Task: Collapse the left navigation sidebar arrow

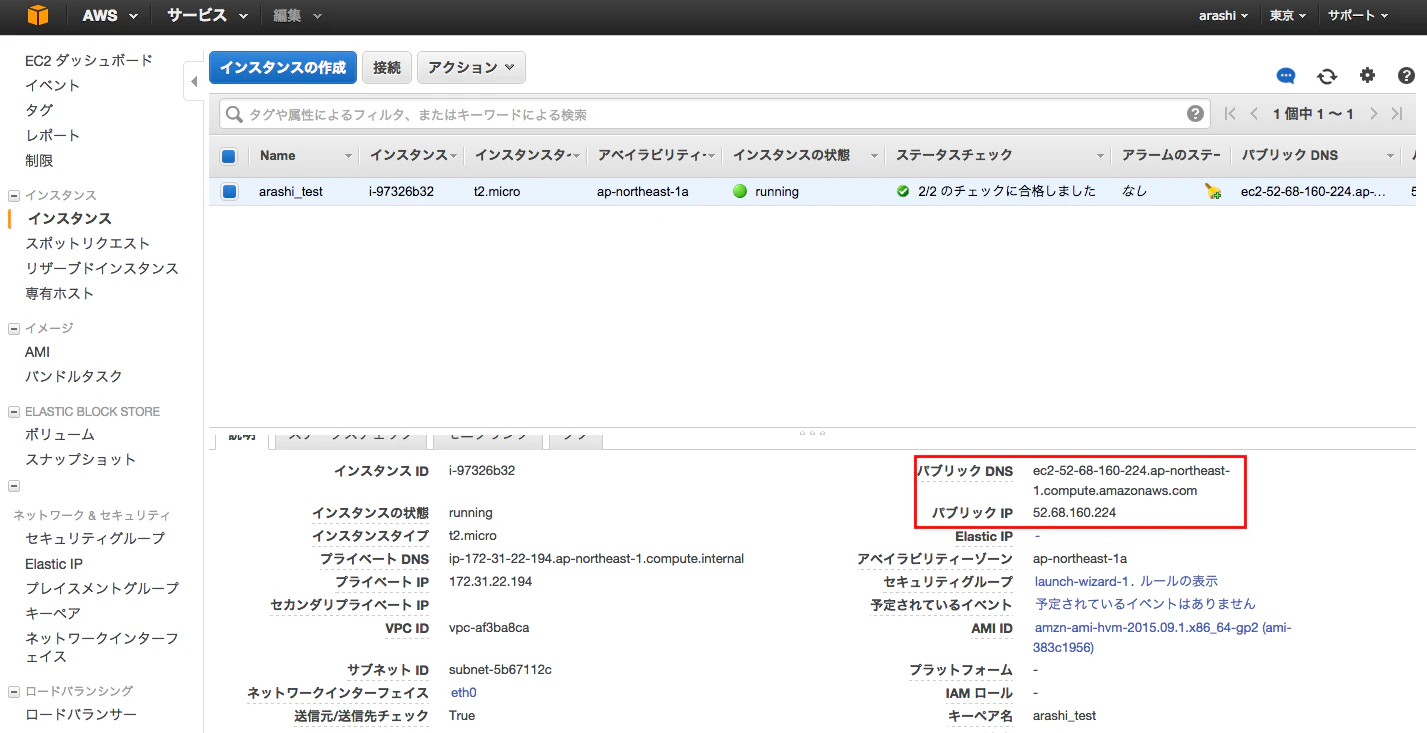Action: [x=193, y=82]
